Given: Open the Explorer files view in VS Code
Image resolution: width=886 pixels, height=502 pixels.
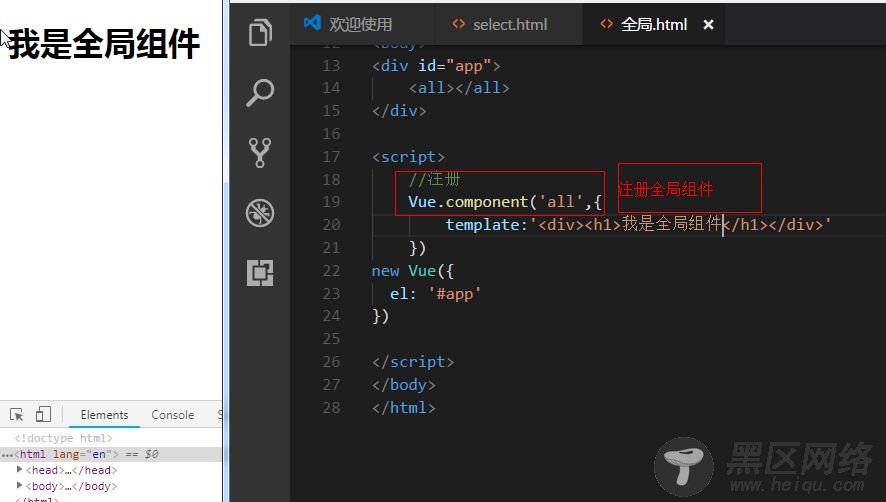Looking at the screenshot, I should 260,32.
